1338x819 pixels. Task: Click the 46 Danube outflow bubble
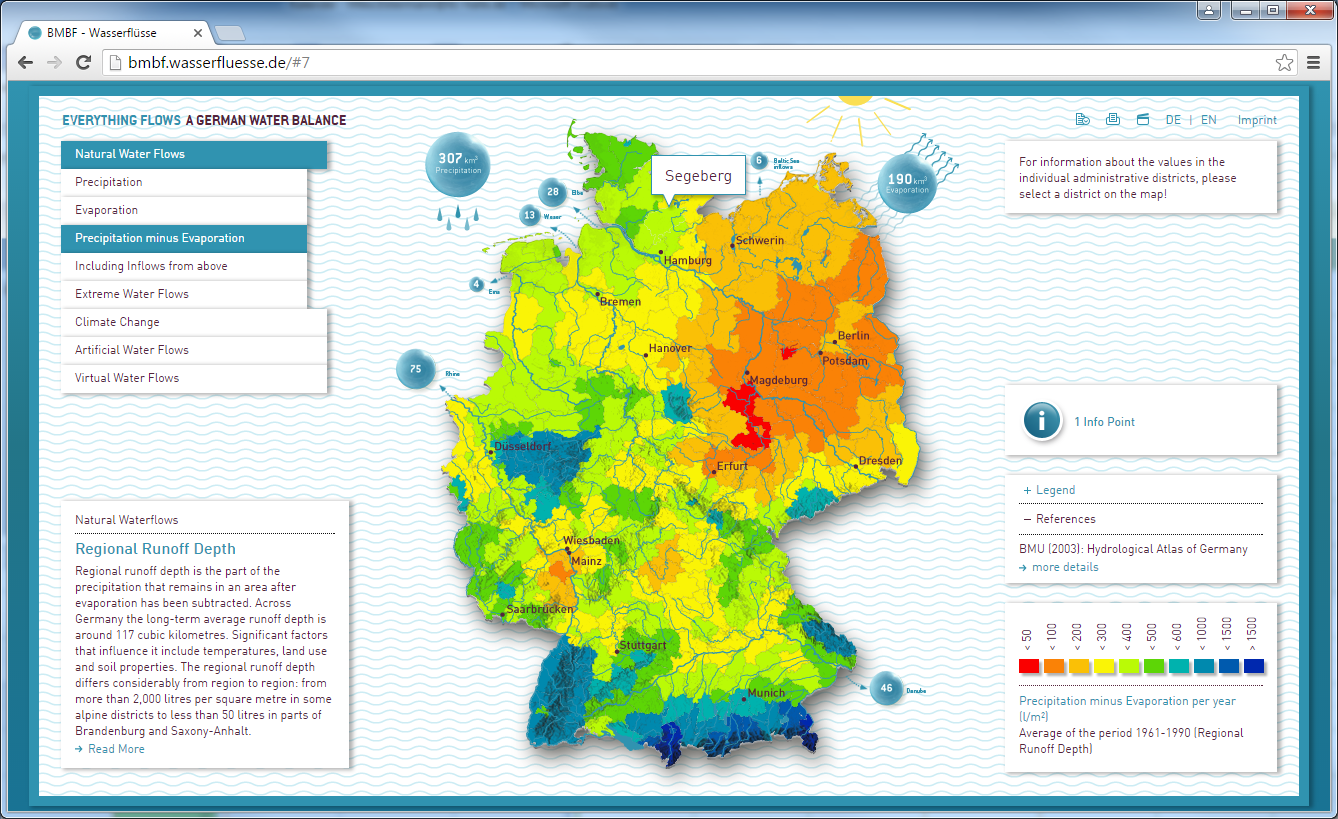point(886,688)
